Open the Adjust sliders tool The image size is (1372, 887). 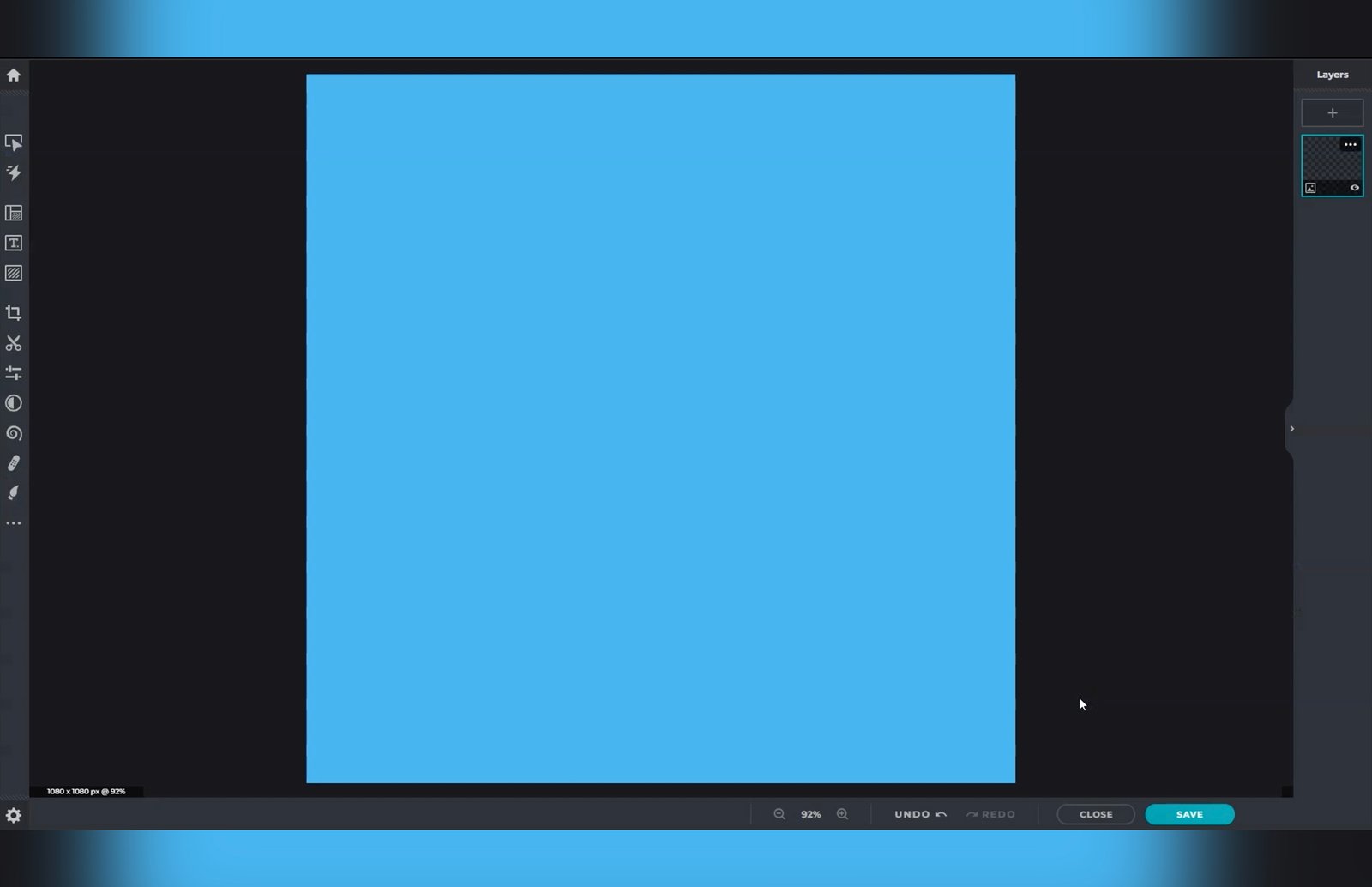[14, 373]
